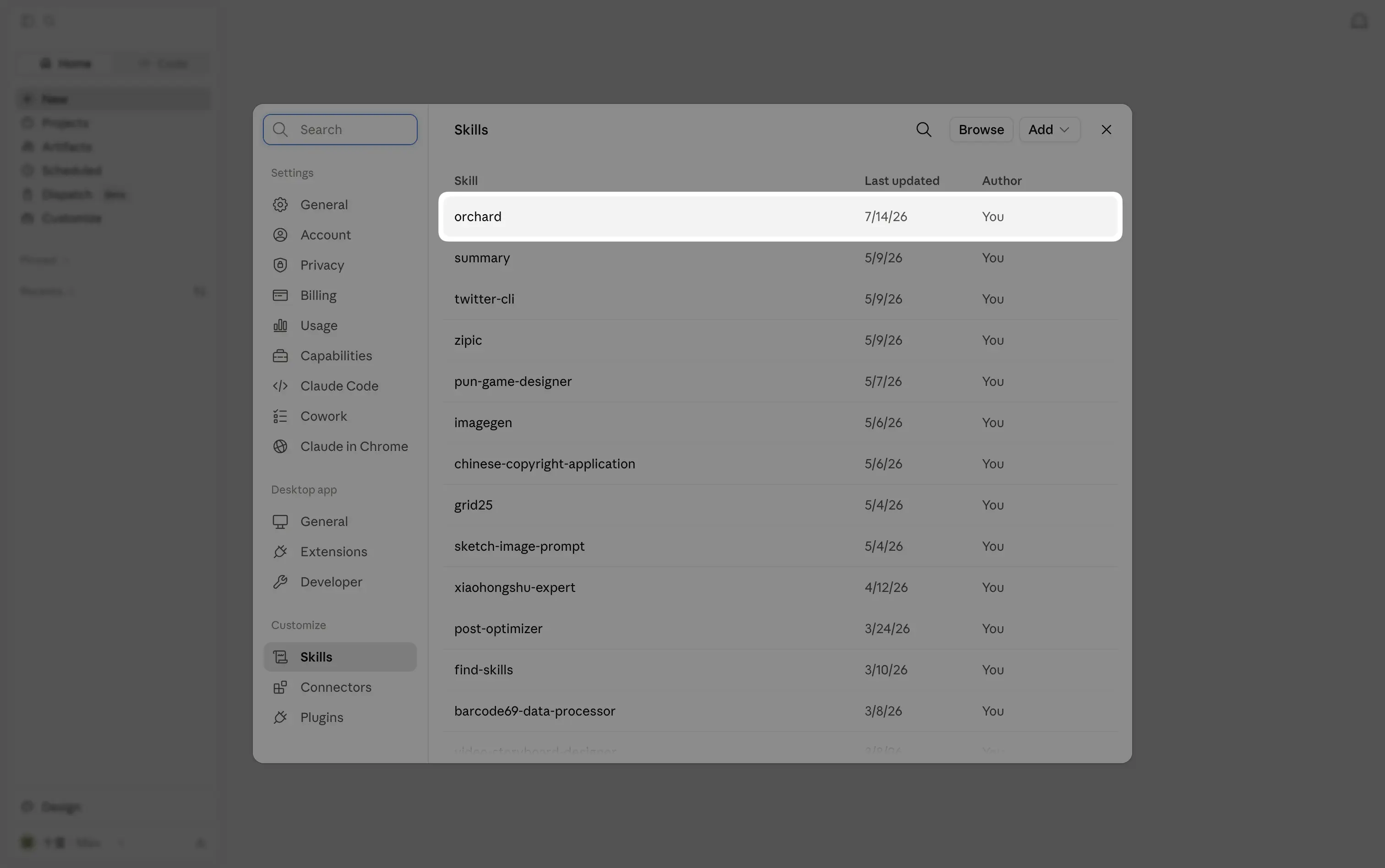Viewport: 1385px width, 868px height.
Task: Open the Plugins section
Action: [340, 717]
